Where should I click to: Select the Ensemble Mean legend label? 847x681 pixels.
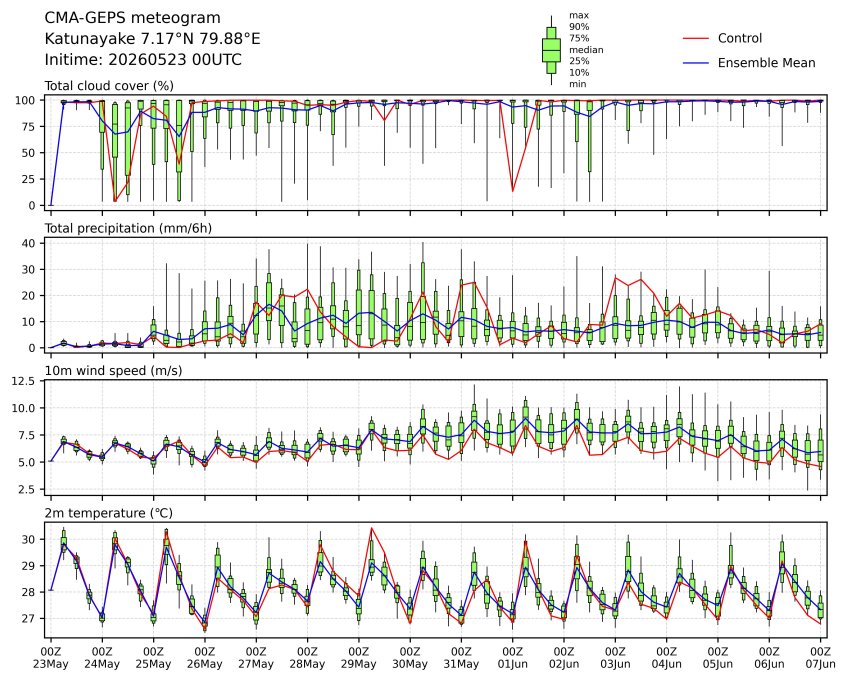click(767, 63)
